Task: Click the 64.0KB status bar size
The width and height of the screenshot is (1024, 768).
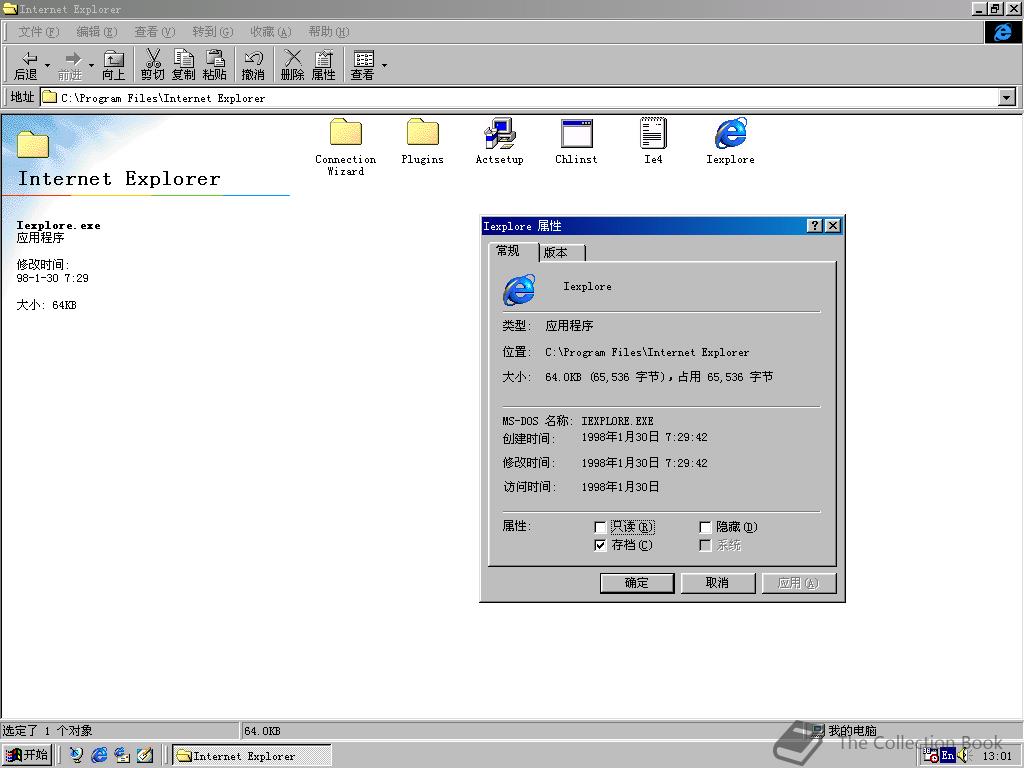Action: tap(262, 731)
